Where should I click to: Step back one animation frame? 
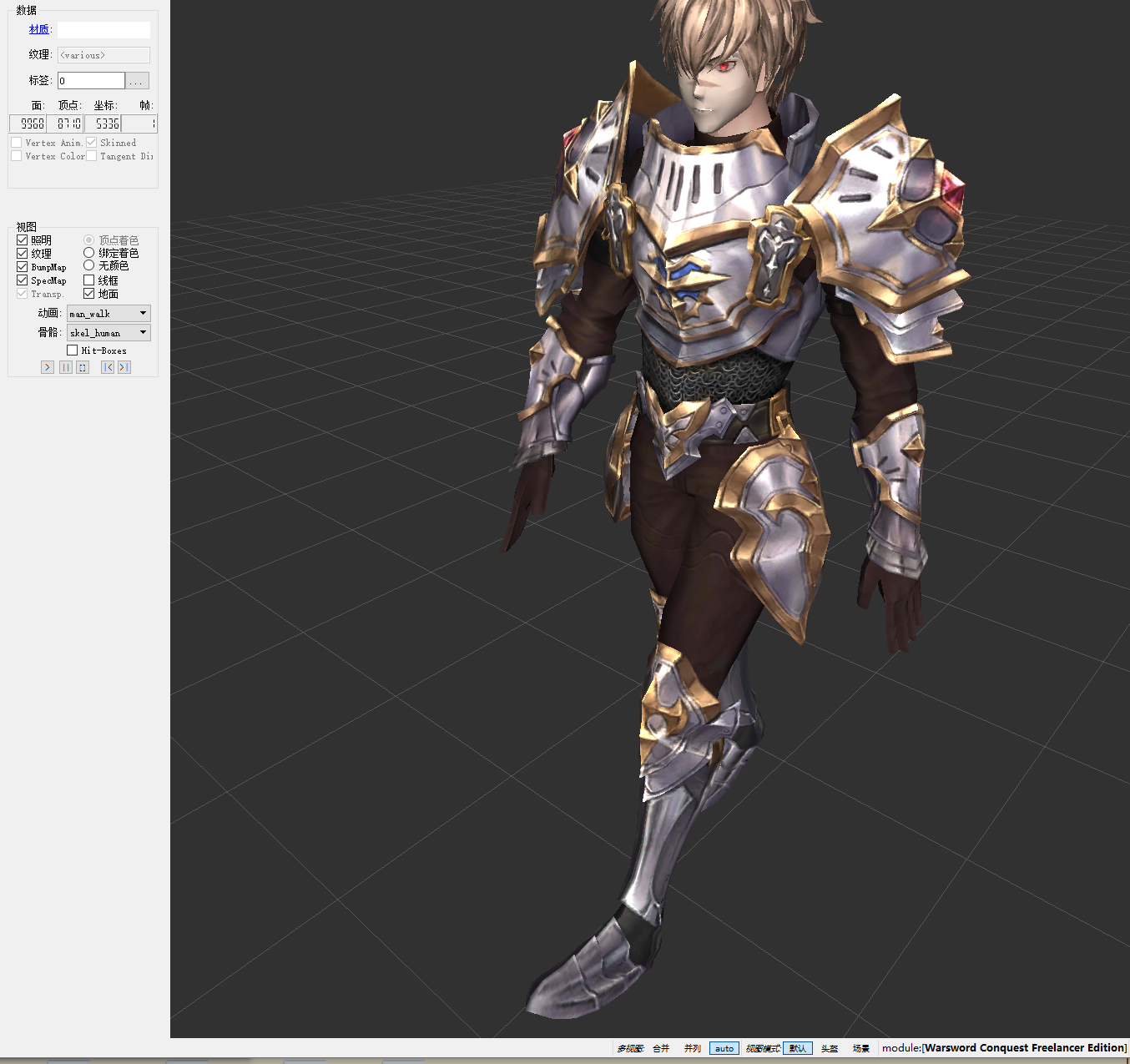[108, 367]
